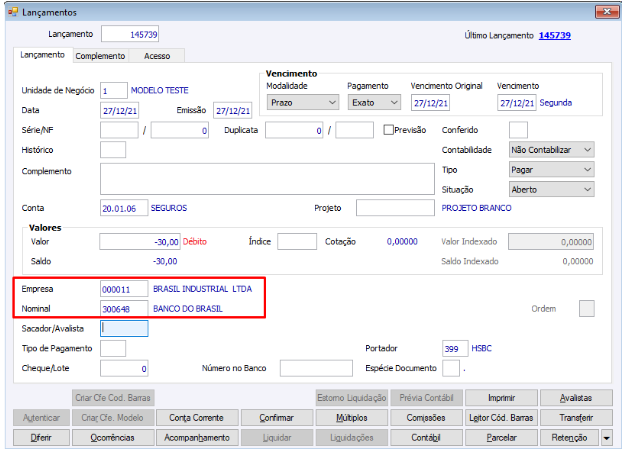
Task: Click the Nominal code field 300648
Action: pyautogui.click(x=124, y=308)
